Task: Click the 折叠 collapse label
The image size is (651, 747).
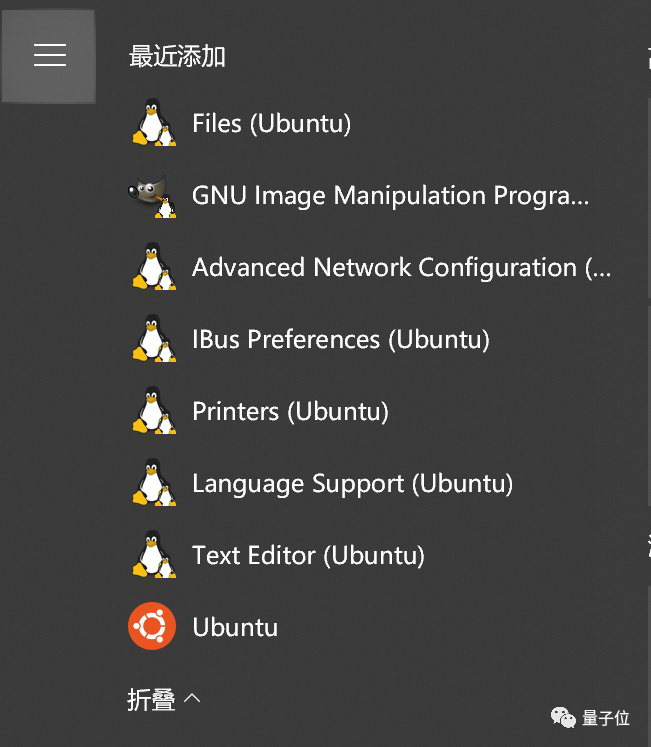Action: [x=152, y=700]
